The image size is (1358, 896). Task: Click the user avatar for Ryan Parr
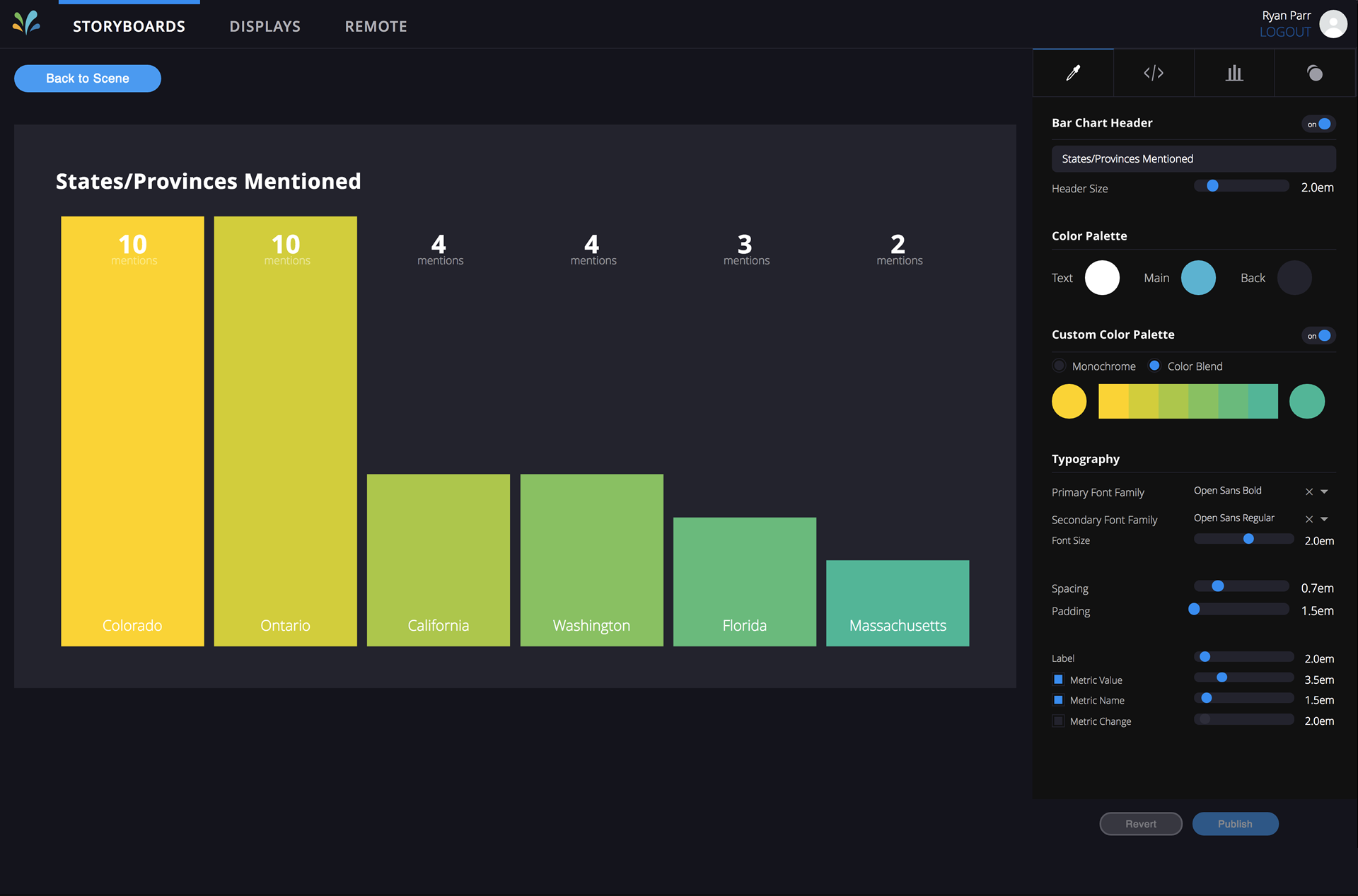pos(1333,24)
